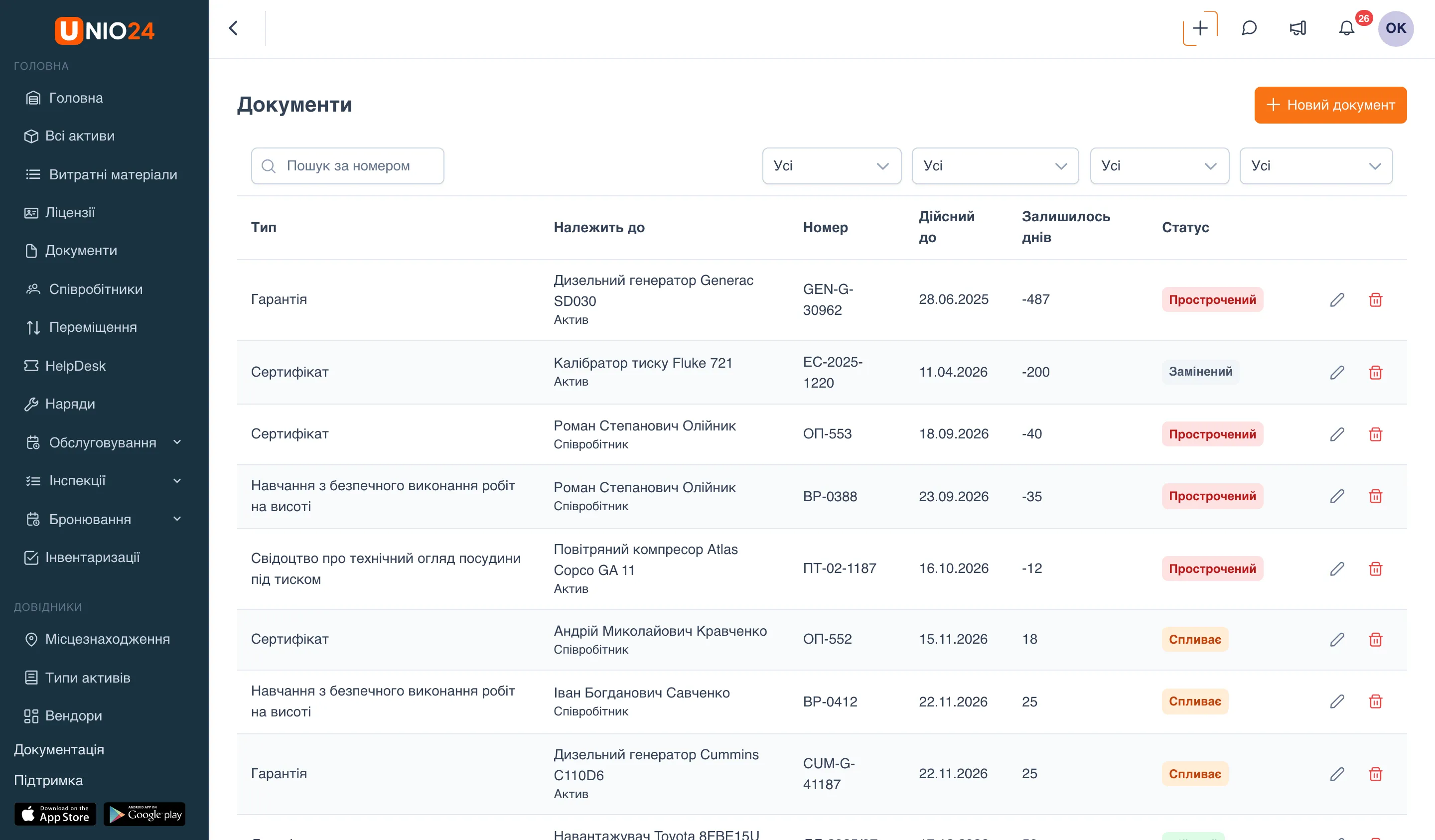Edit the ВР-0388 training document
Screen dimensions: 1435x840
coord(1337,496)
